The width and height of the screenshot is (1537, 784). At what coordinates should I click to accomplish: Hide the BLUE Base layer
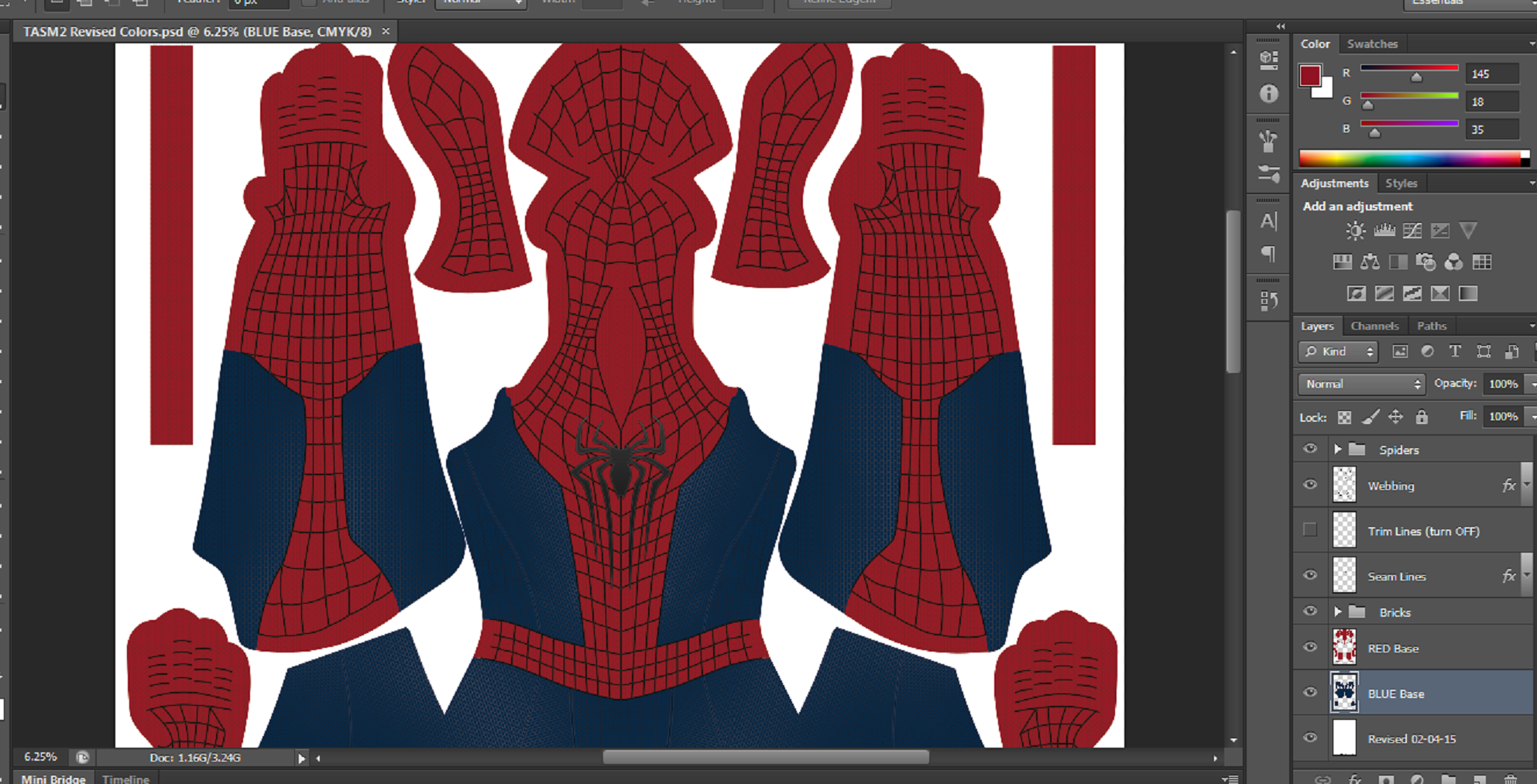[1310, 693]
